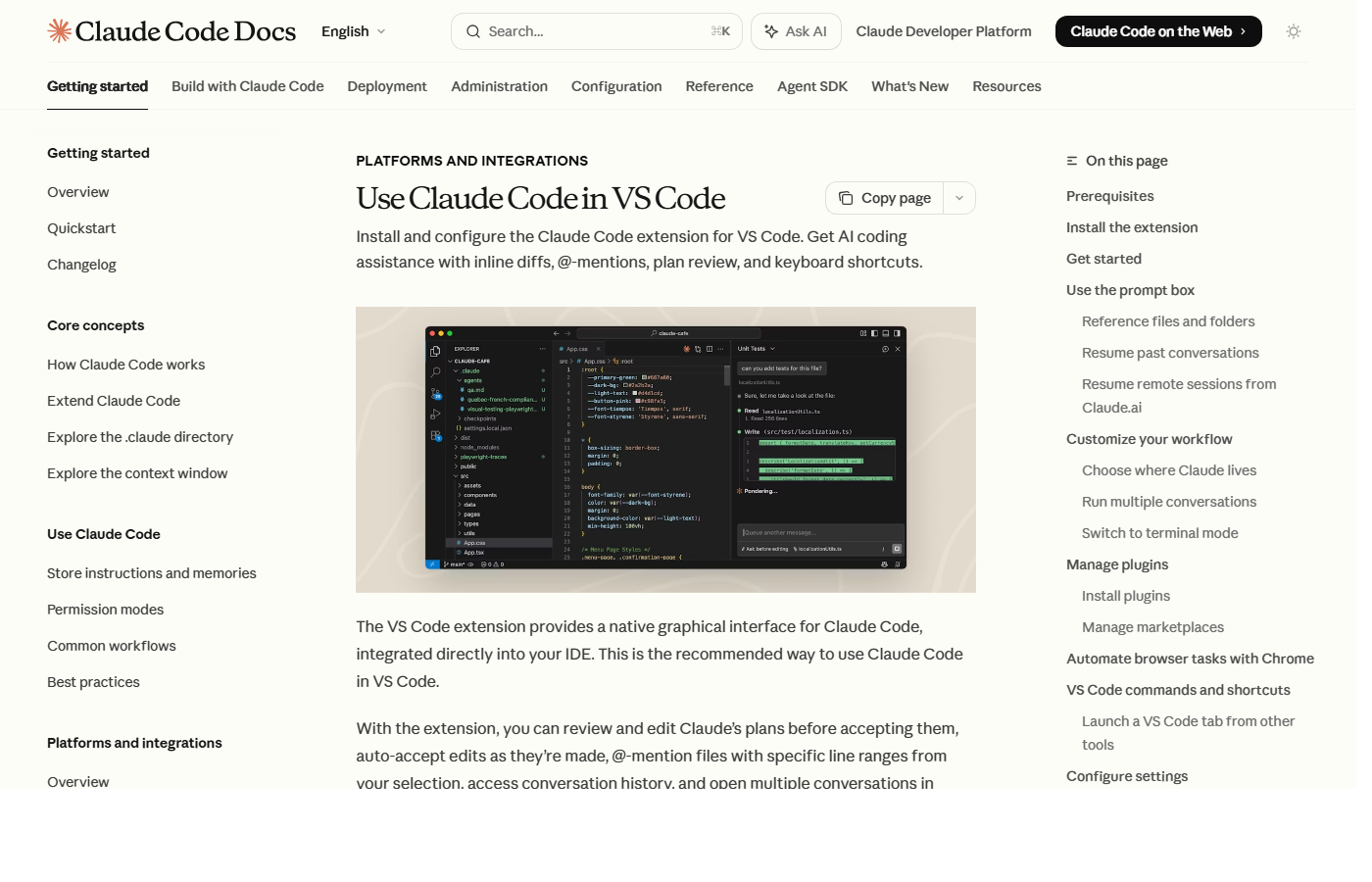The height and width of the screenshot is (882, 1372).
Task: Expand the Copy page options chevron
Action: pyautogui.click(x=959, y=198)
